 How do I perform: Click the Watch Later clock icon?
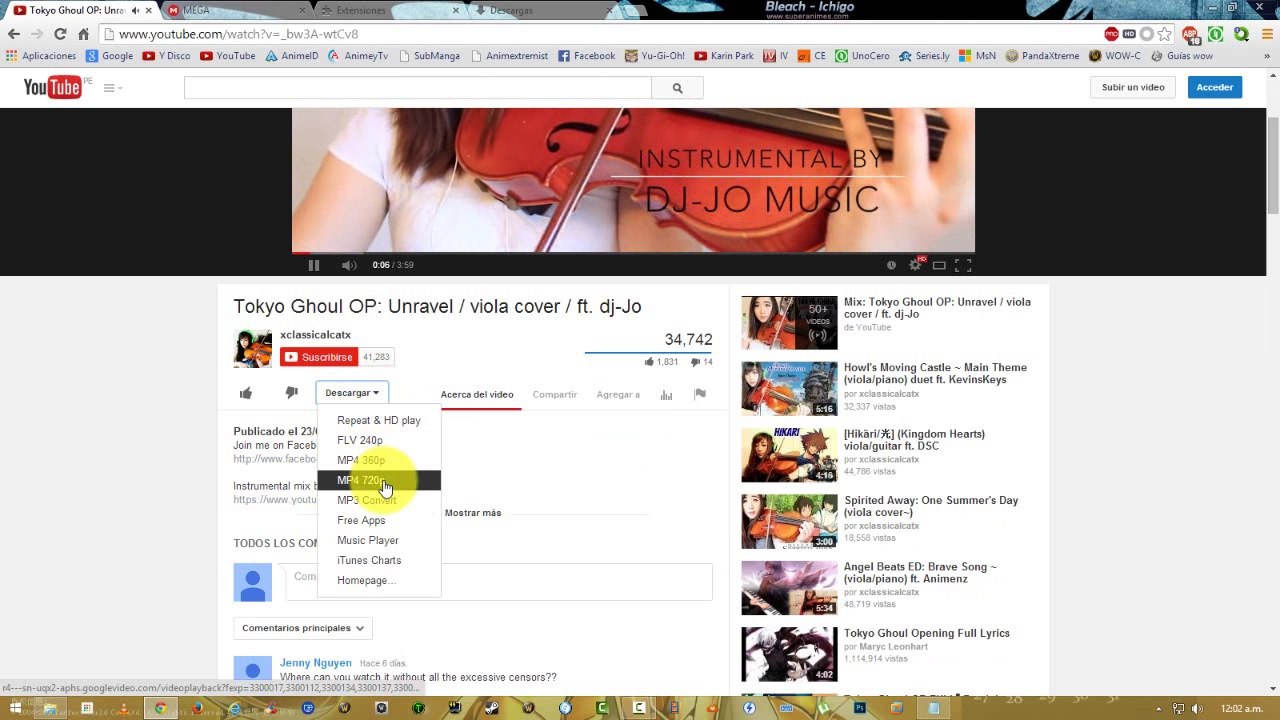(x=891, y=265)
